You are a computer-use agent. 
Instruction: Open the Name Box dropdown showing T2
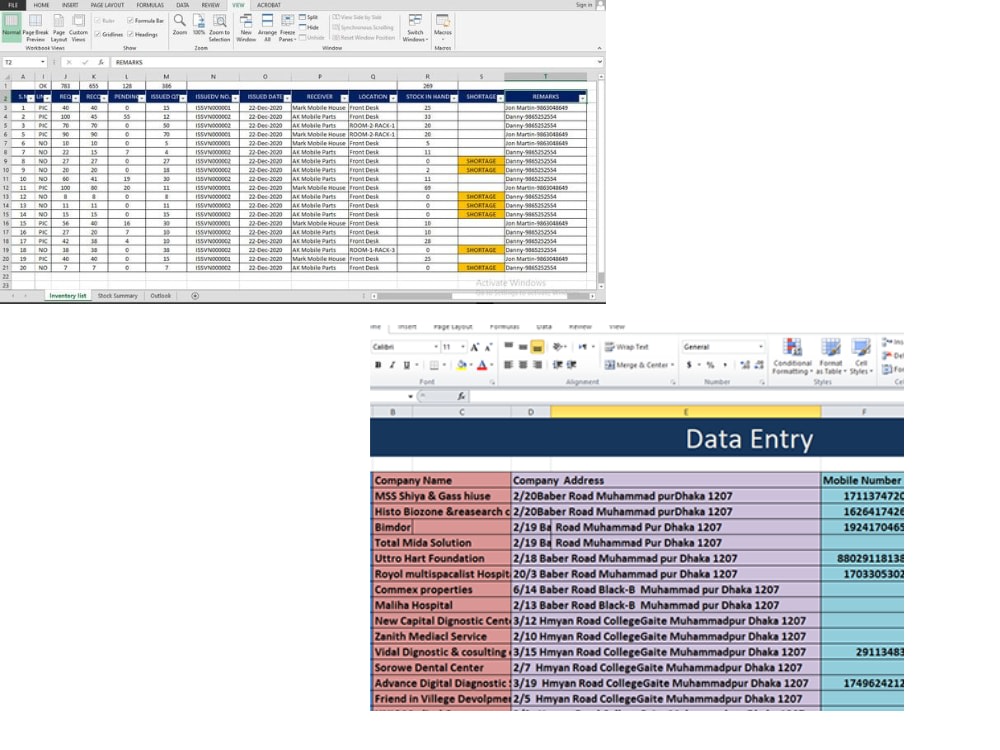click(43, 62)
